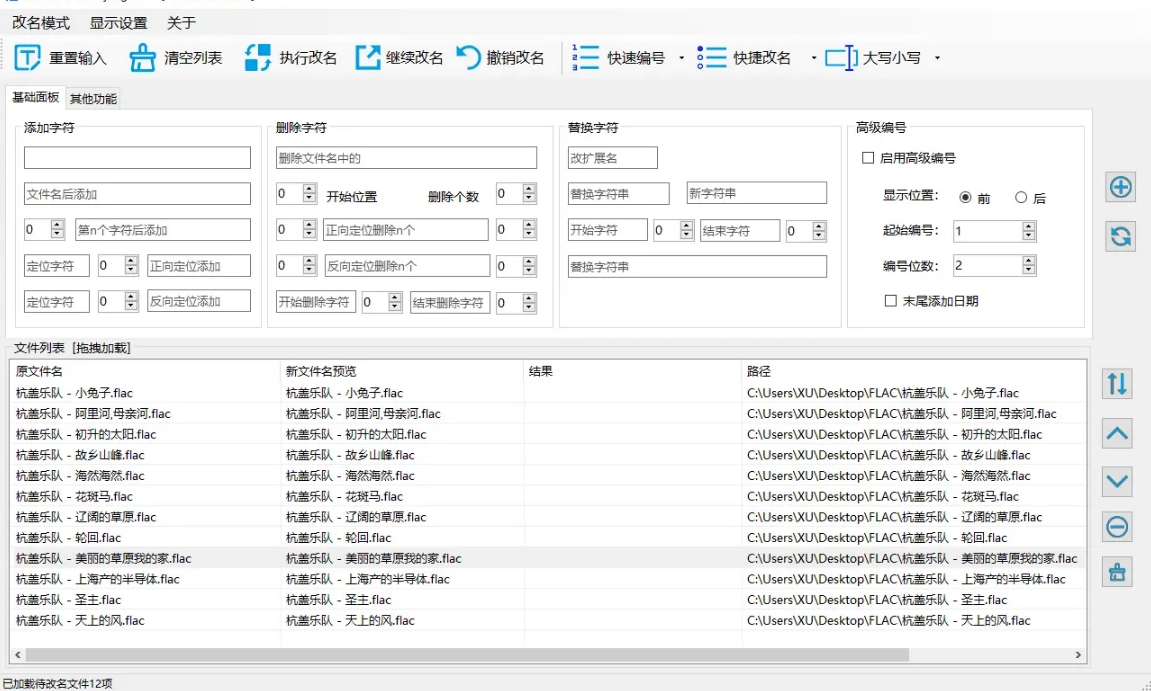Click the plus add-files icon on right side
Screen dimensions: 1151x691
[1120, 187]
